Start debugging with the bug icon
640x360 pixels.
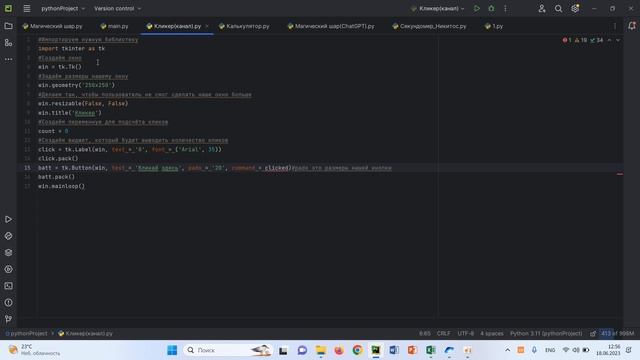(491, 9)
